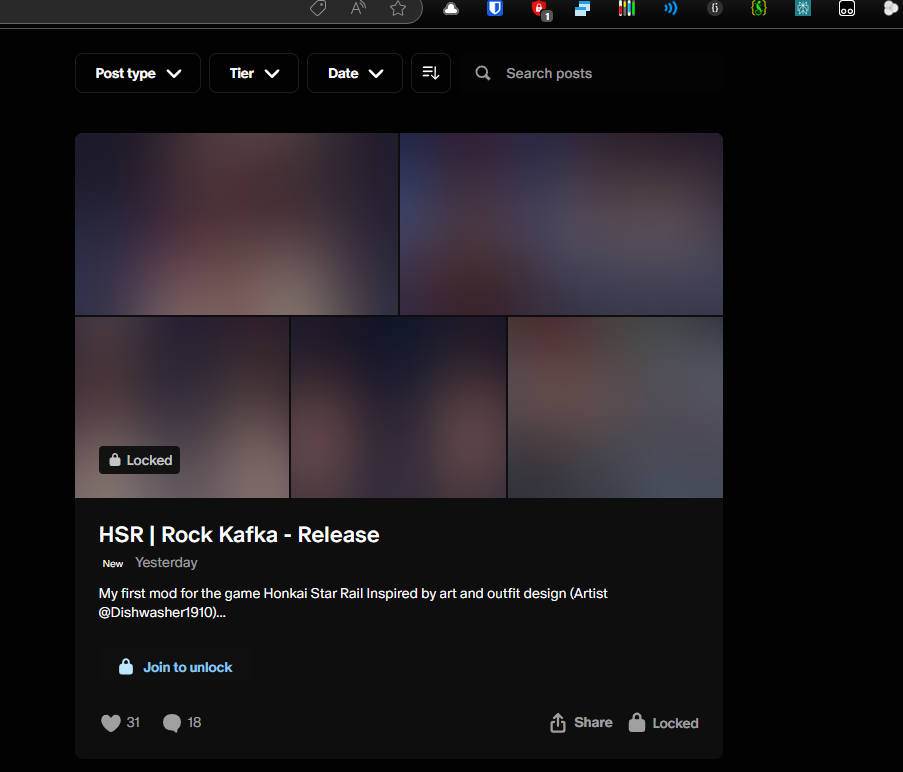Viewport: 903px width, 772px height.
Task: Click the Locked label beside Share
Action: click(x=663, y=723)
